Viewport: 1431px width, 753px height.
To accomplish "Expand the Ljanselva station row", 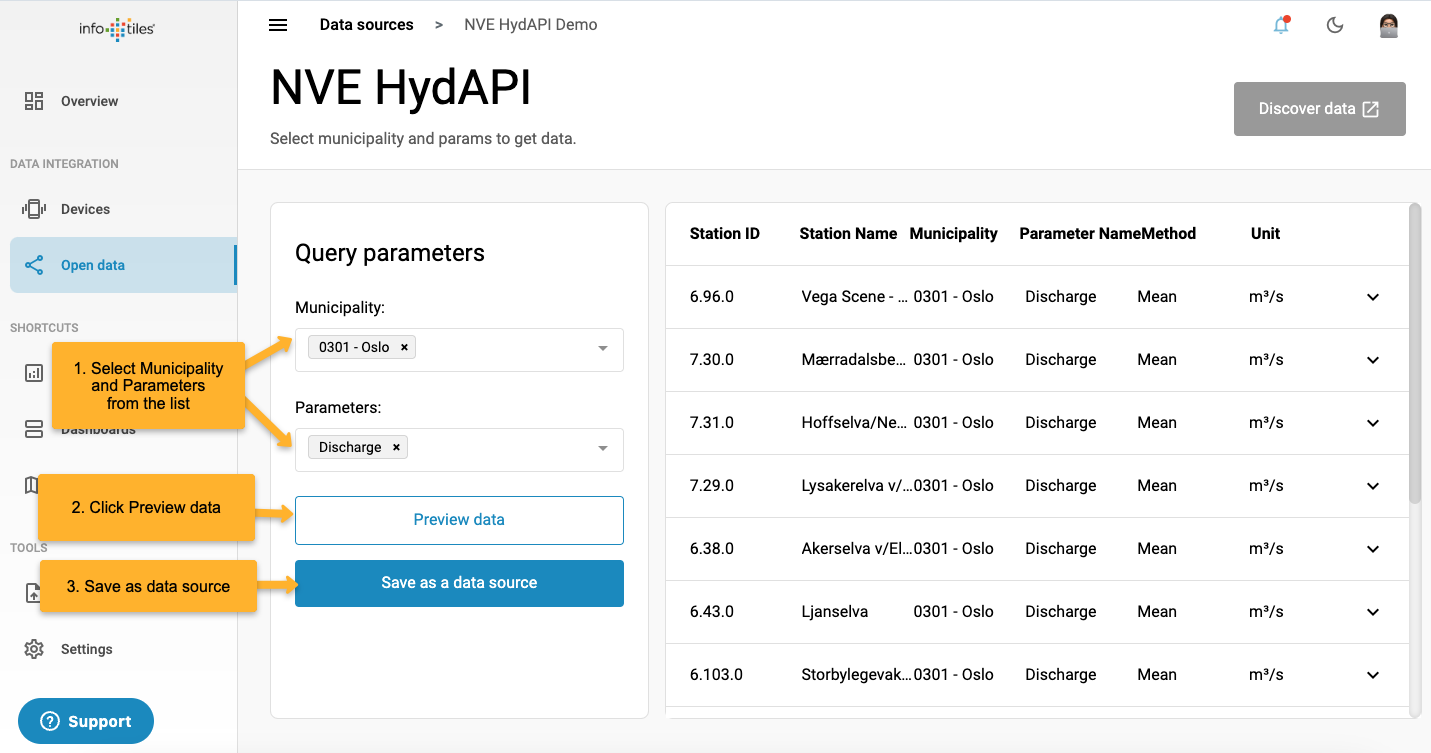I will [x=1373, y=612].
